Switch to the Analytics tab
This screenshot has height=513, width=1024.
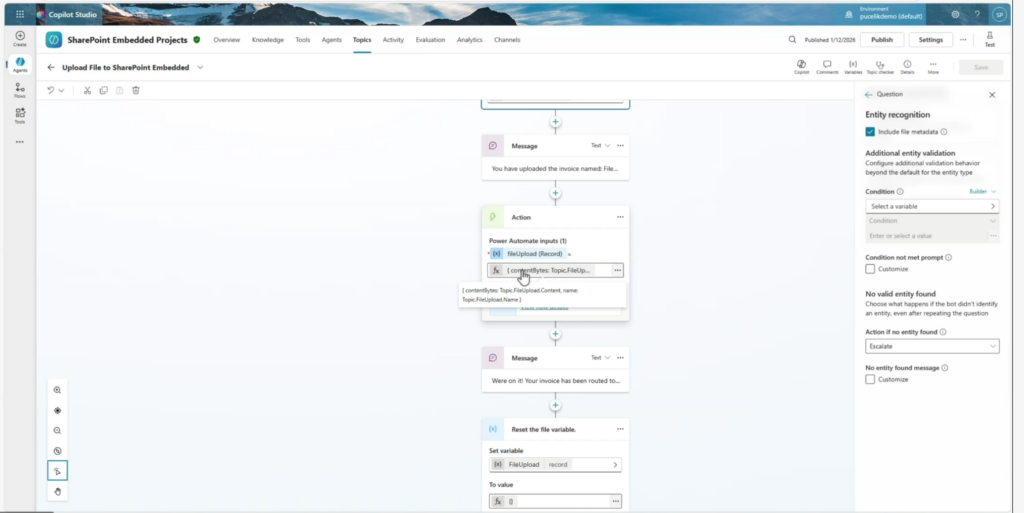(x=470, y=40)
